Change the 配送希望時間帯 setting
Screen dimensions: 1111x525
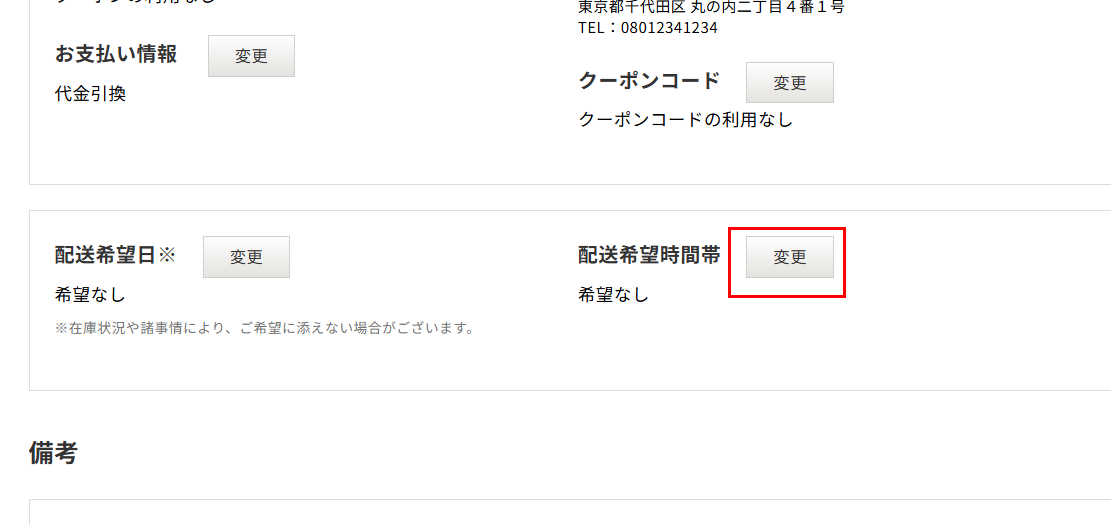coord(789,257)
